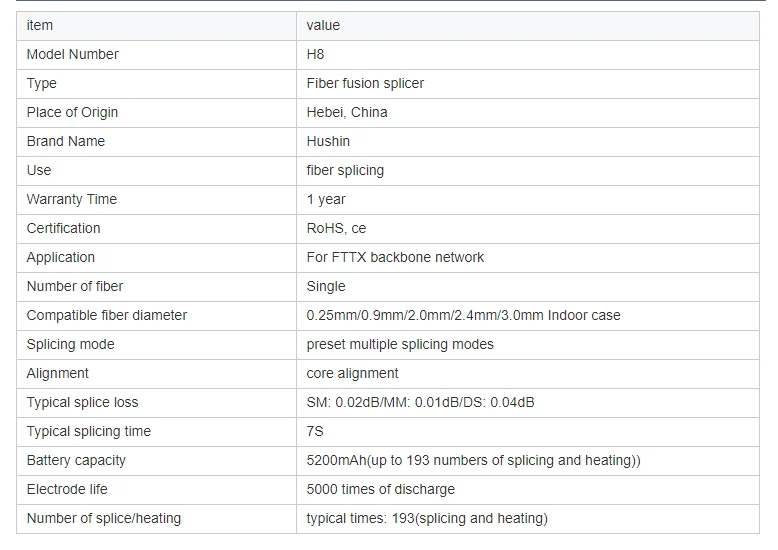Click the 'Fiber fusion splicer' type value

(x=365, y=83)
